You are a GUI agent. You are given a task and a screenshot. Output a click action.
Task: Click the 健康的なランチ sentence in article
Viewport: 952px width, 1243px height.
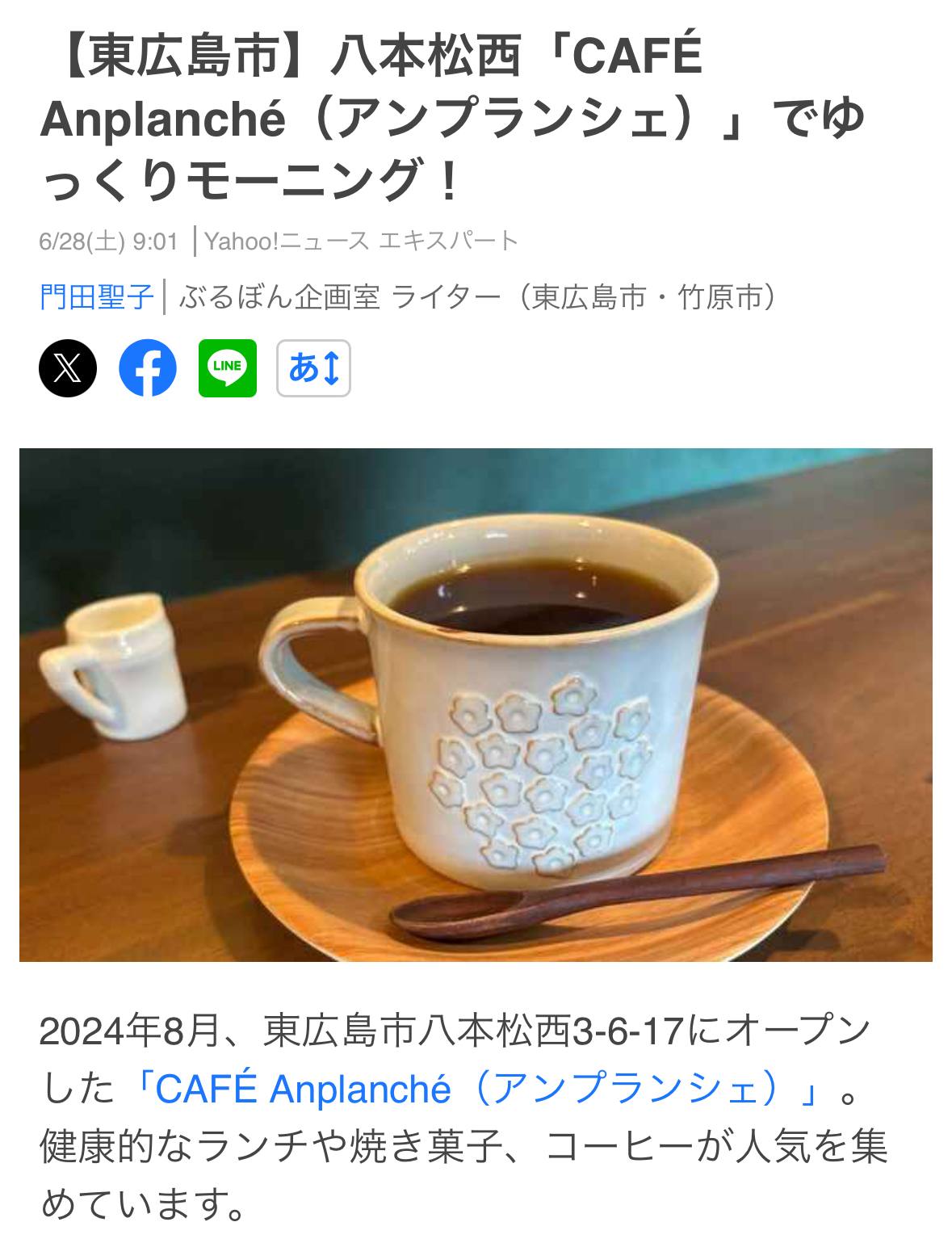click(x=464, y=1175)
